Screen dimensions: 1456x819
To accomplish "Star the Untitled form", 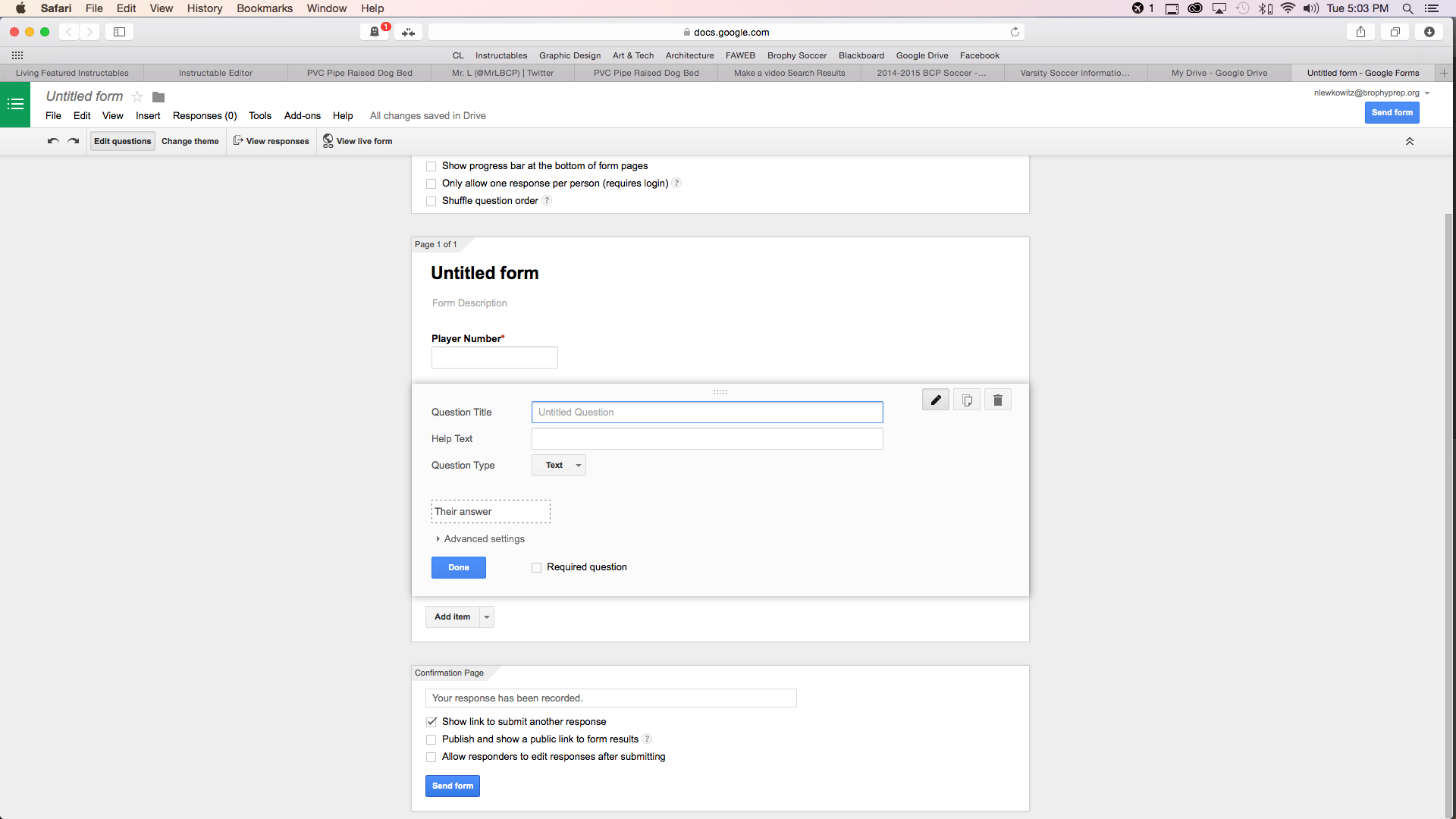I will click(x=136, y=97).
